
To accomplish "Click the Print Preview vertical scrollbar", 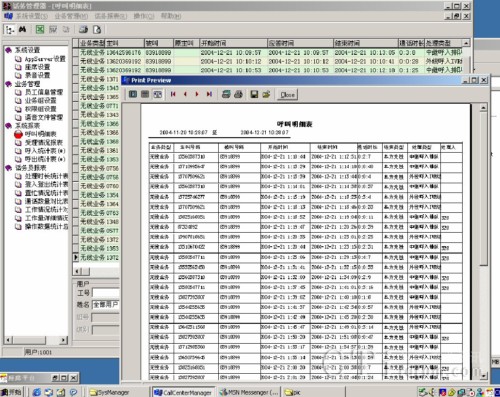I will point(483,243).
